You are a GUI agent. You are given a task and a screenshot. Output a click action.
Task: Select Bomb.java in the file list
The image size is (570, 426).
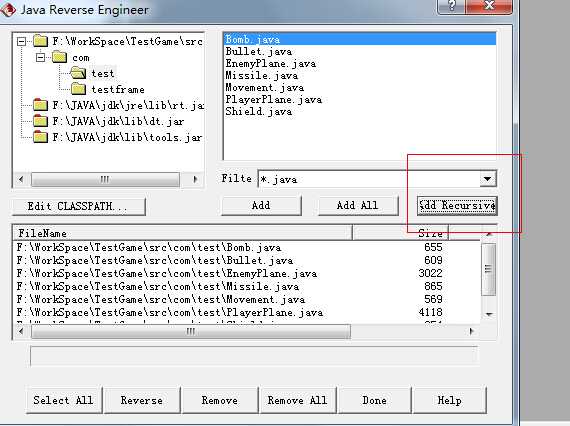click(x=360, y=39)
